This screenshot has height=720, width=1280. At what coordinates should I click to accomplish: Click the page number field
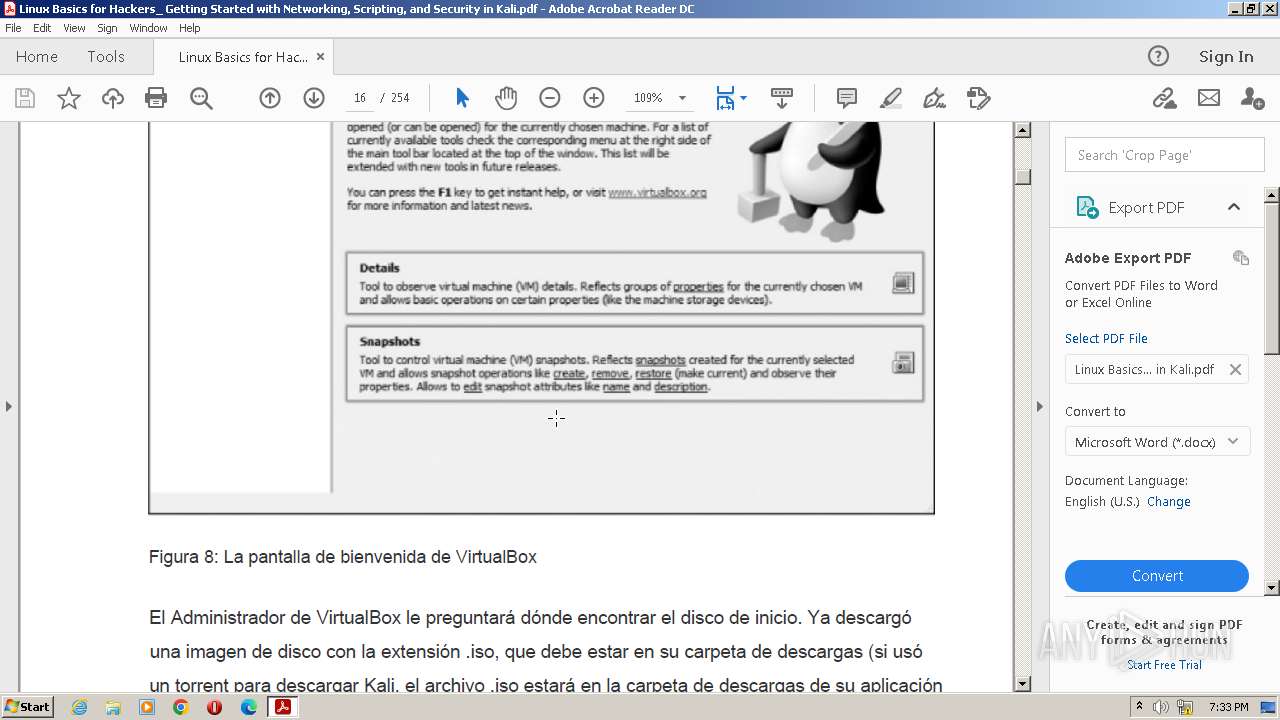coord(360,98)
